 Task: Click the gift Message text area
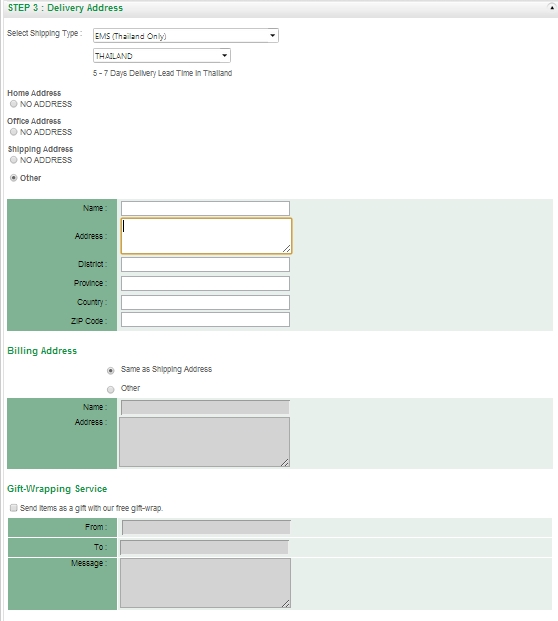click(x=205, y=583)
